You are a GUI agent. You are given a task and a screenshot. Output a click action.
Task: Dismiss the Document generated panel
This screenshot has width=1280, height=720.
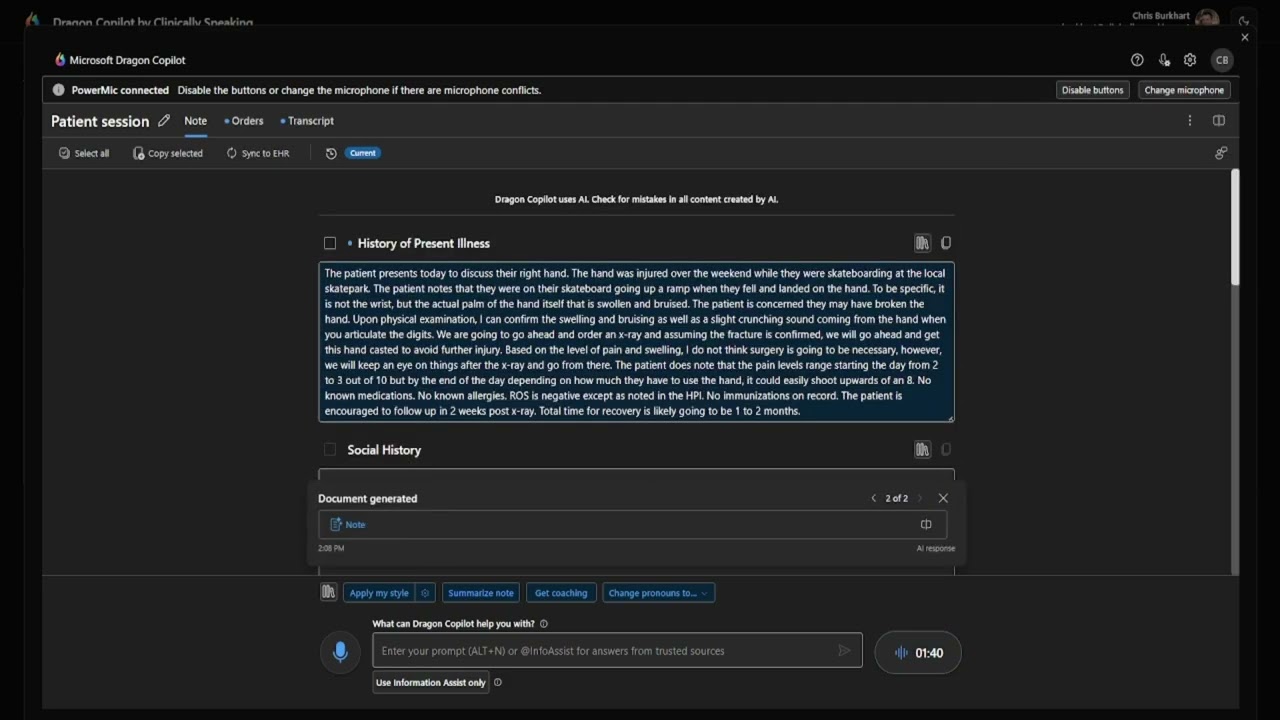coord(943,498)
